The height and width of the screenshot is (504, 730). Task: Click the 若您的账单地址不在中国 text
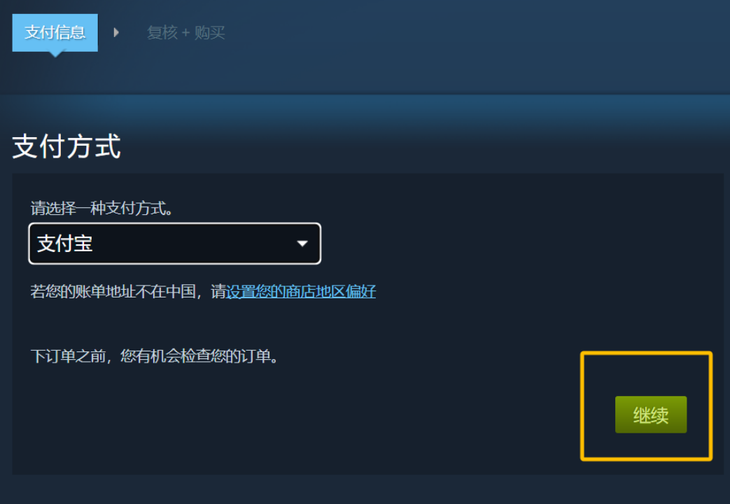pyautogui.click(x=113, y=292)
